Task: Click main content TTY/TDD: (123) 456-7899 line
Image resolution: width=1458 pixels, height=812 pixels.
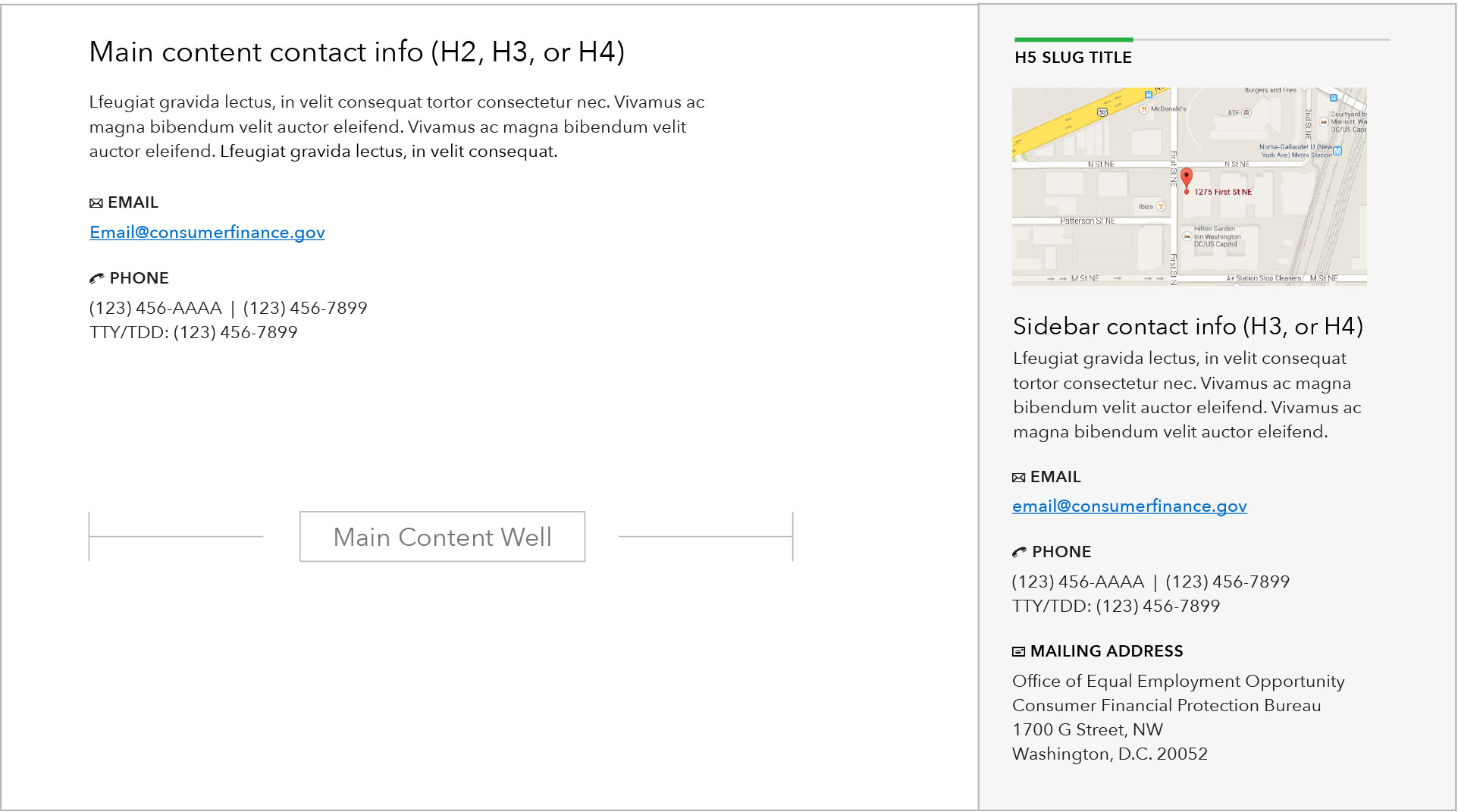Action: click(x=193, y=333)
